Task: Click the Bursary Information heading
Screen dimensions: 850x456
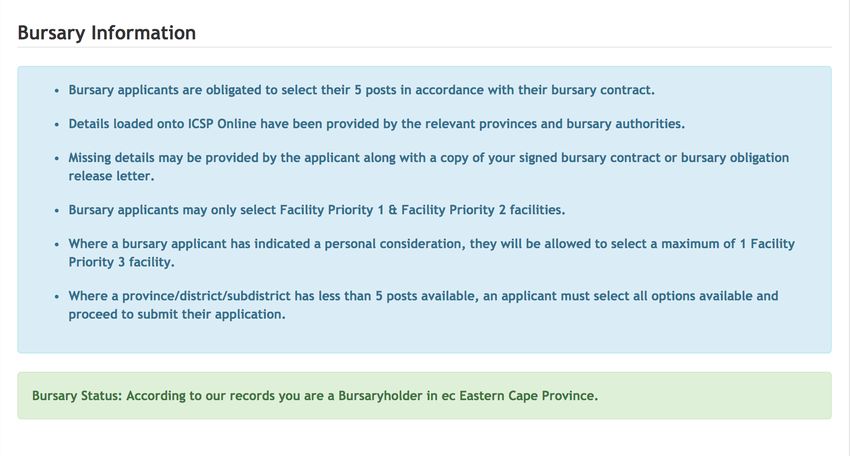Action: (107, 33)
